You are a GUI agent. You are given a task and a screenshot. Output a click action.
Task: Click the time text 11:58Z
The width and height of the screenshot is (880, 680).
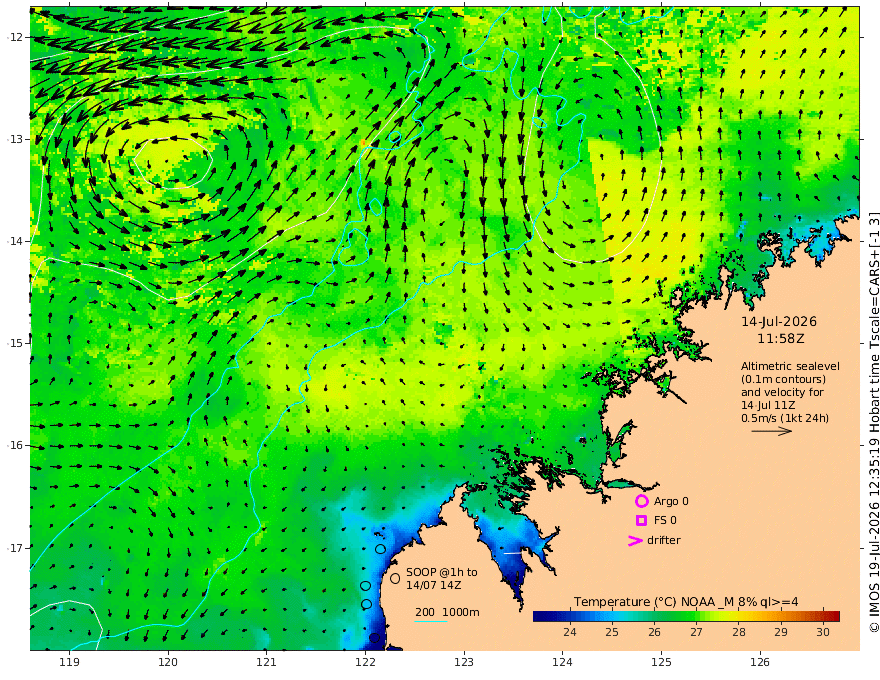(x=781, y=339)
